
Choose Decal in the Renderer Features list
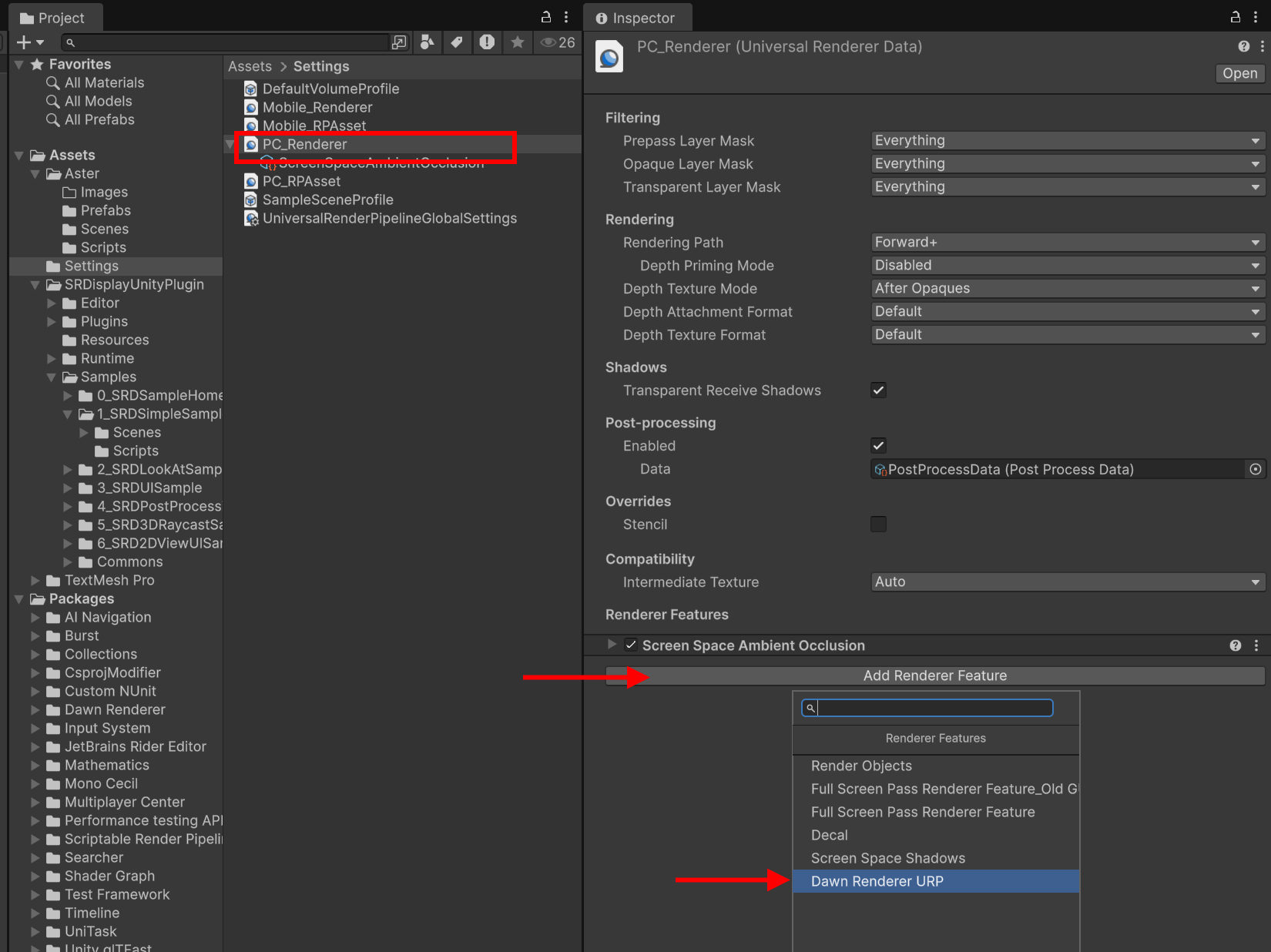(x=829, y=835)
